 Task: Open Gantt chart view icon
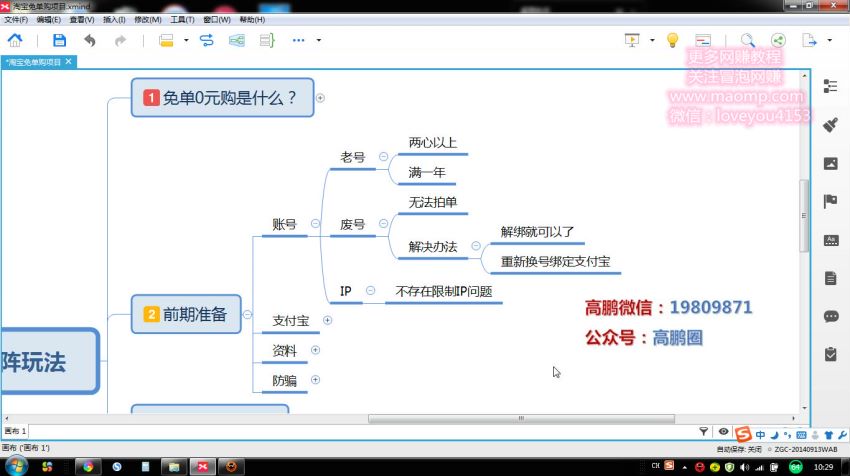pyautogui.click(x=703, y=40)
